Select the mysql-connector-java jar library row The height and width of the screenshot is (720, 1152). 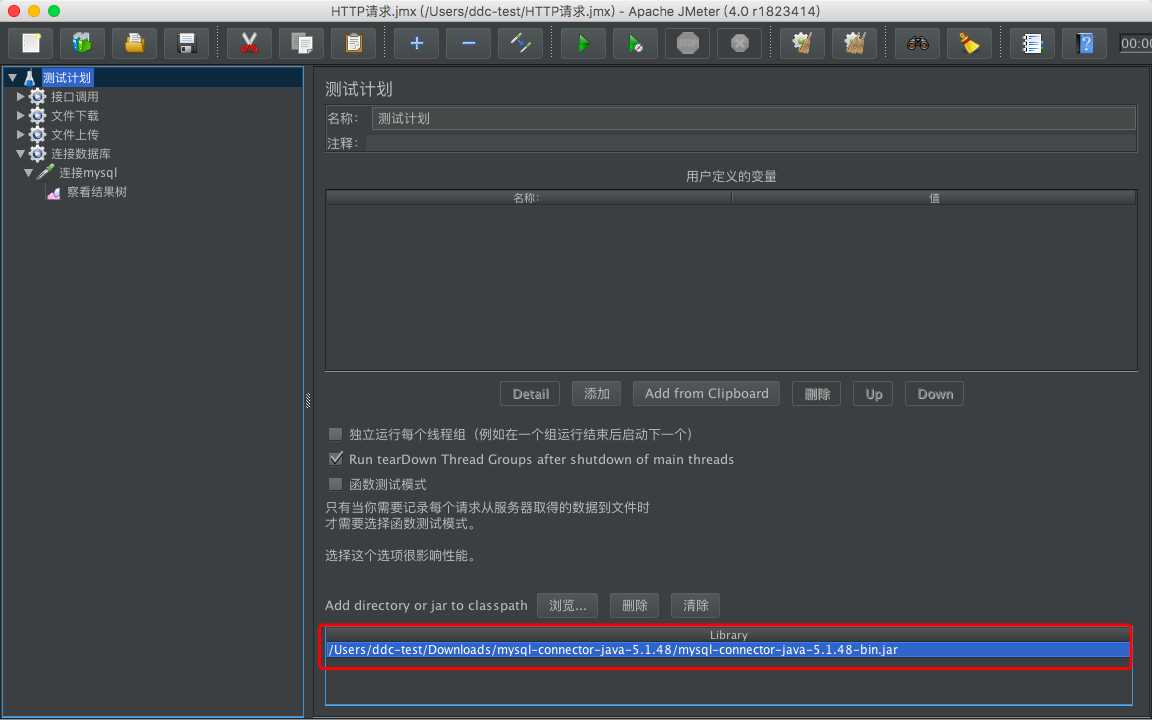pyautogui.click(x=727, y=649)
